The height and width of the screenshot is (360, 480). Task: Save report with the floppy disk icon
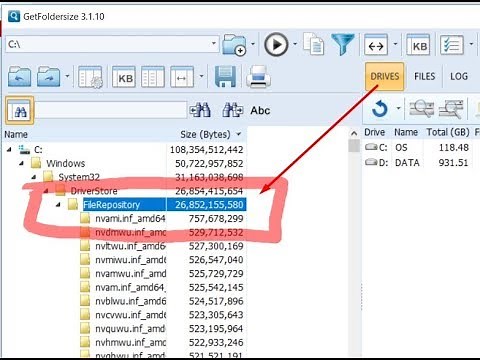(225, 76)
